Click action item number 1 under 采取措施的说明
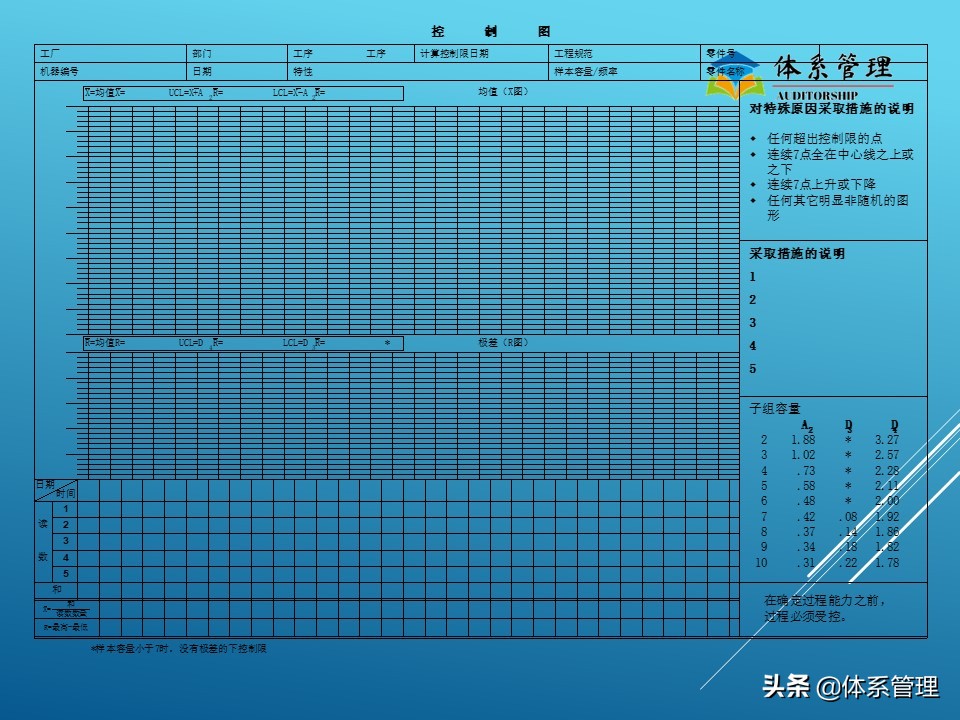 pyautogui.click(x=752, y=277)
